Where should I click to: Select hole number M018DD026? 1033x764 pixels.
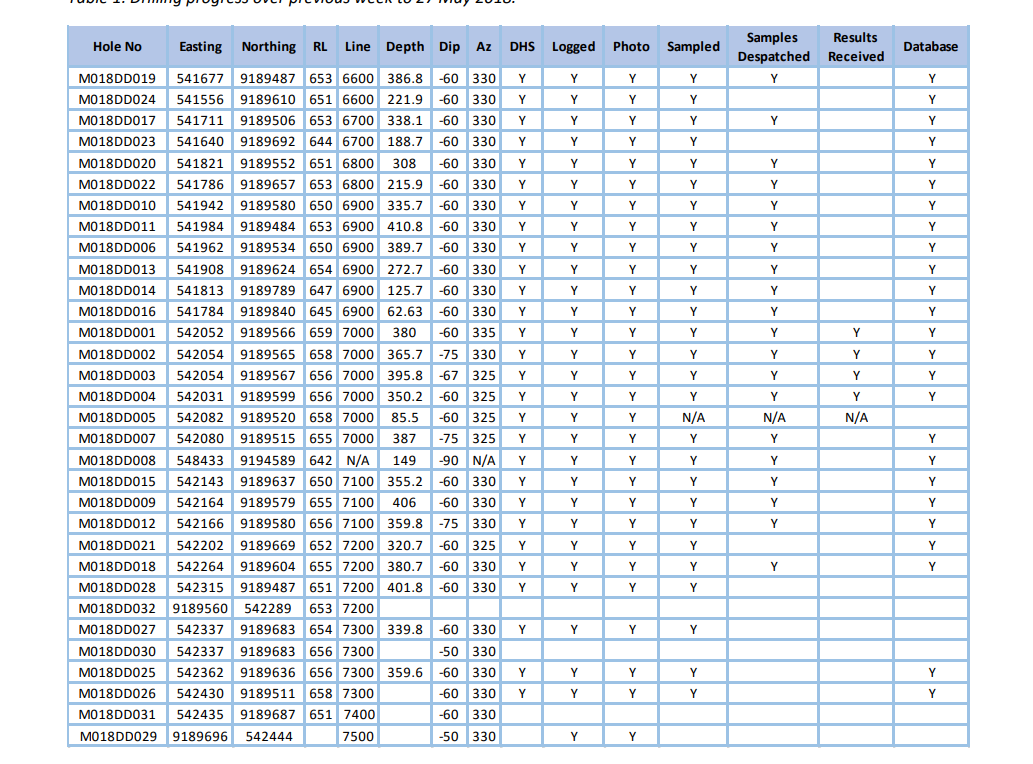pyautogui.click(x=117, y=694)
